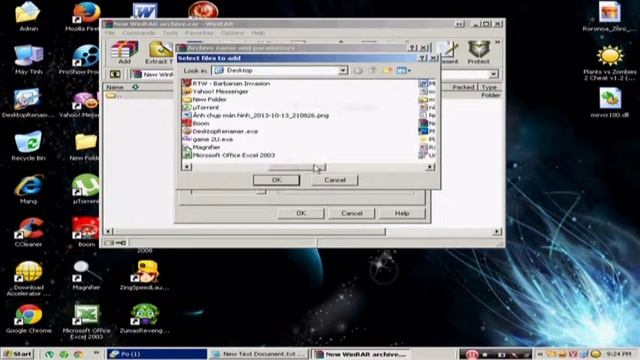Select Microsoft Office Excel 2003 in file list
This screenshot has height=360, width=640.
229,155
